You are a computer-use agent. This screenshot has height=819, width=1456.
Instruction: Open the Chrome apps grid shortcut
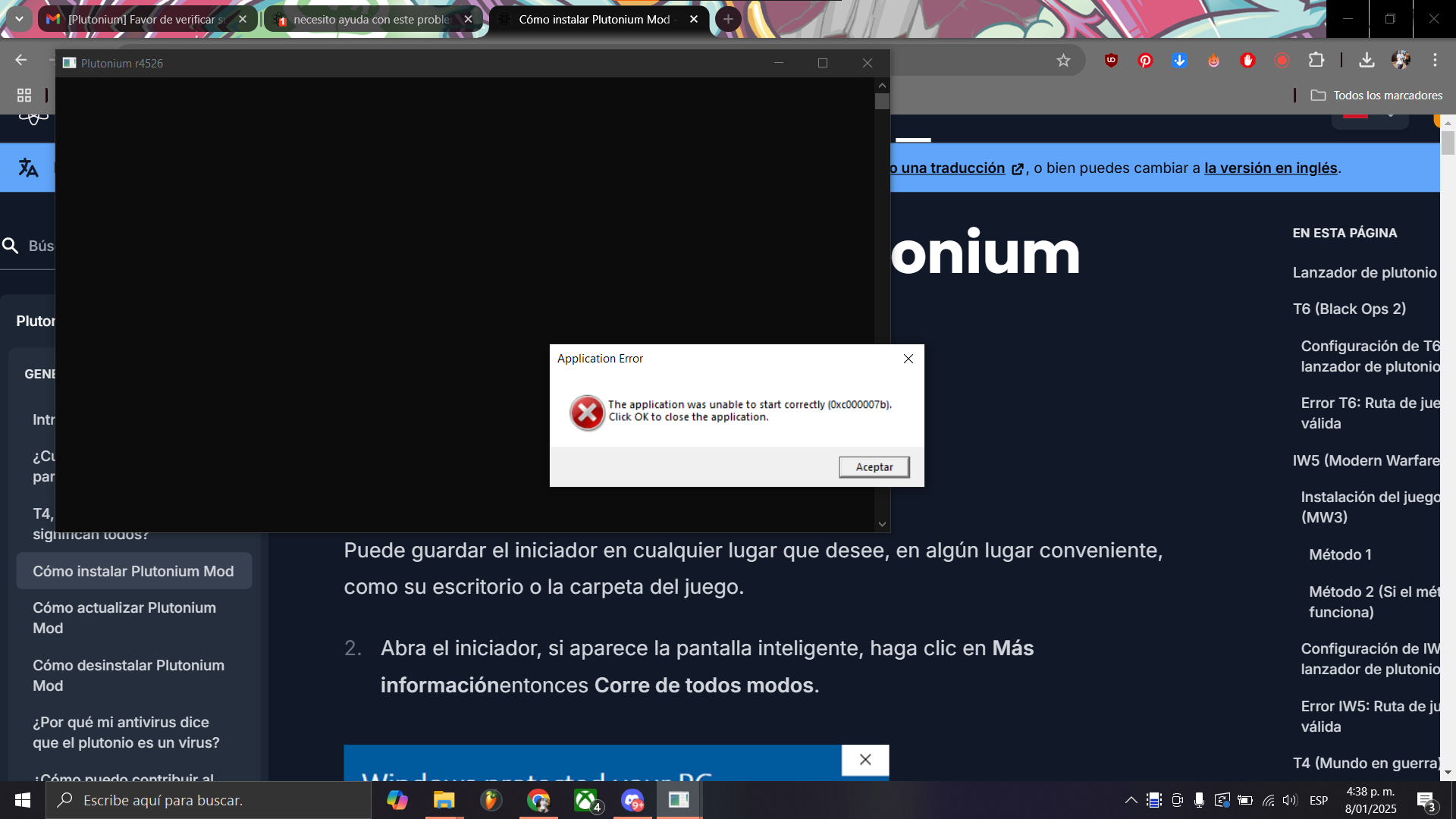pyautogui.click(x=24, y=96)
